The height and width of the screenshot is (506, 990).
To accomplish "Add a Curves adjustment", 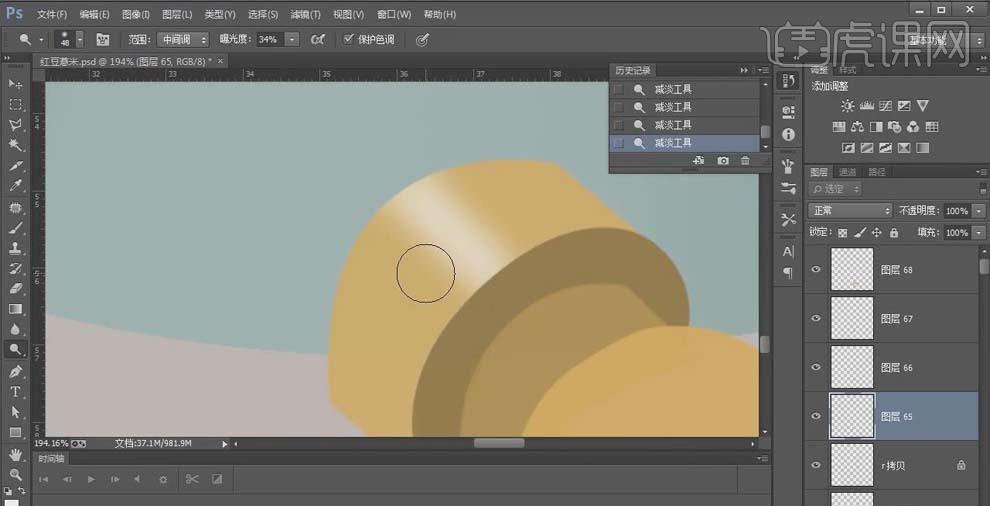I will [885, 106].
